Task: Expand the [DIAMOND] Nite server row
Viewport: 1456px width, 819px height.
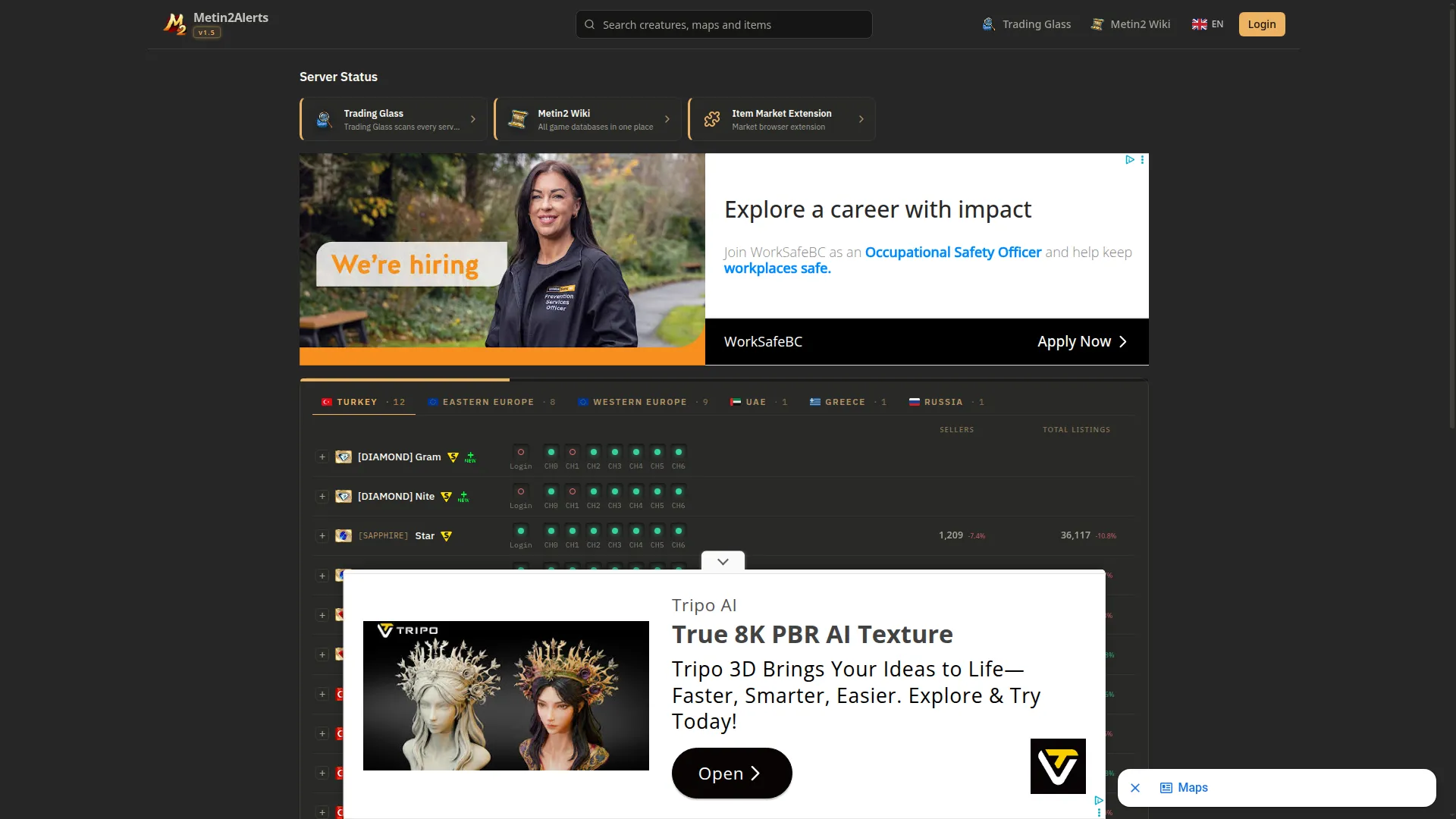Action: (322, 497)
